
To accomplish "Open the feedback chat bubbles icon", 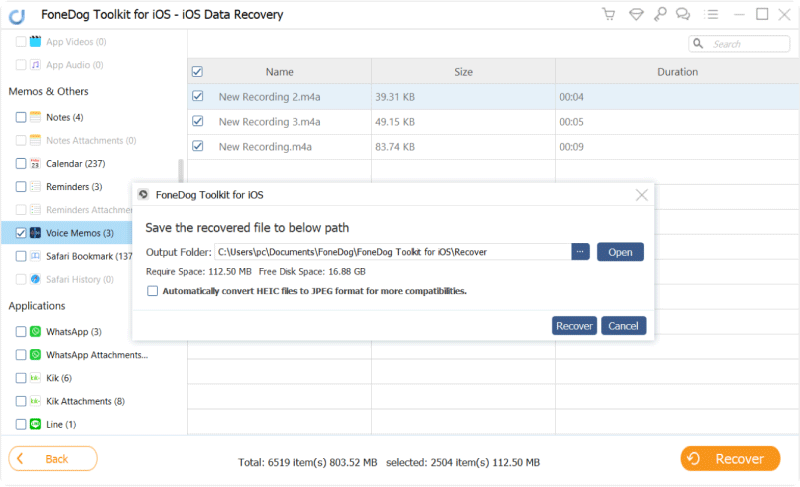I will point(683,14).
